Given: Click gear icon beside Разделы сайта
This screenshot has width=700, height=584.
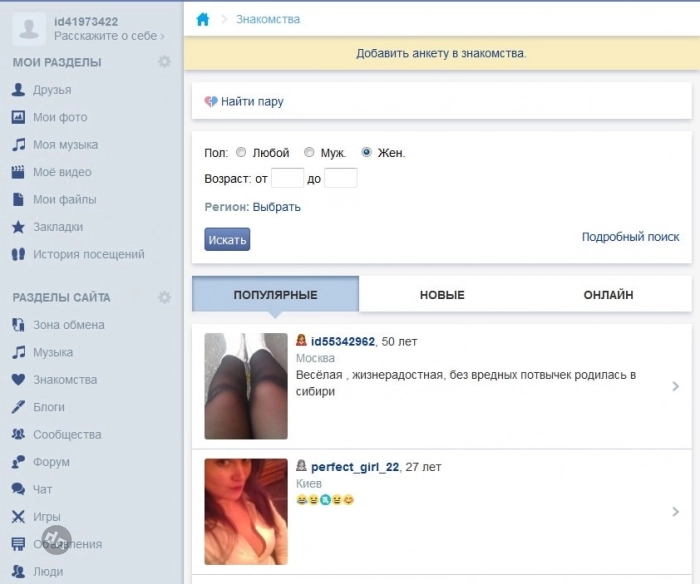Looking at the screenshot, I should [164, 297].
